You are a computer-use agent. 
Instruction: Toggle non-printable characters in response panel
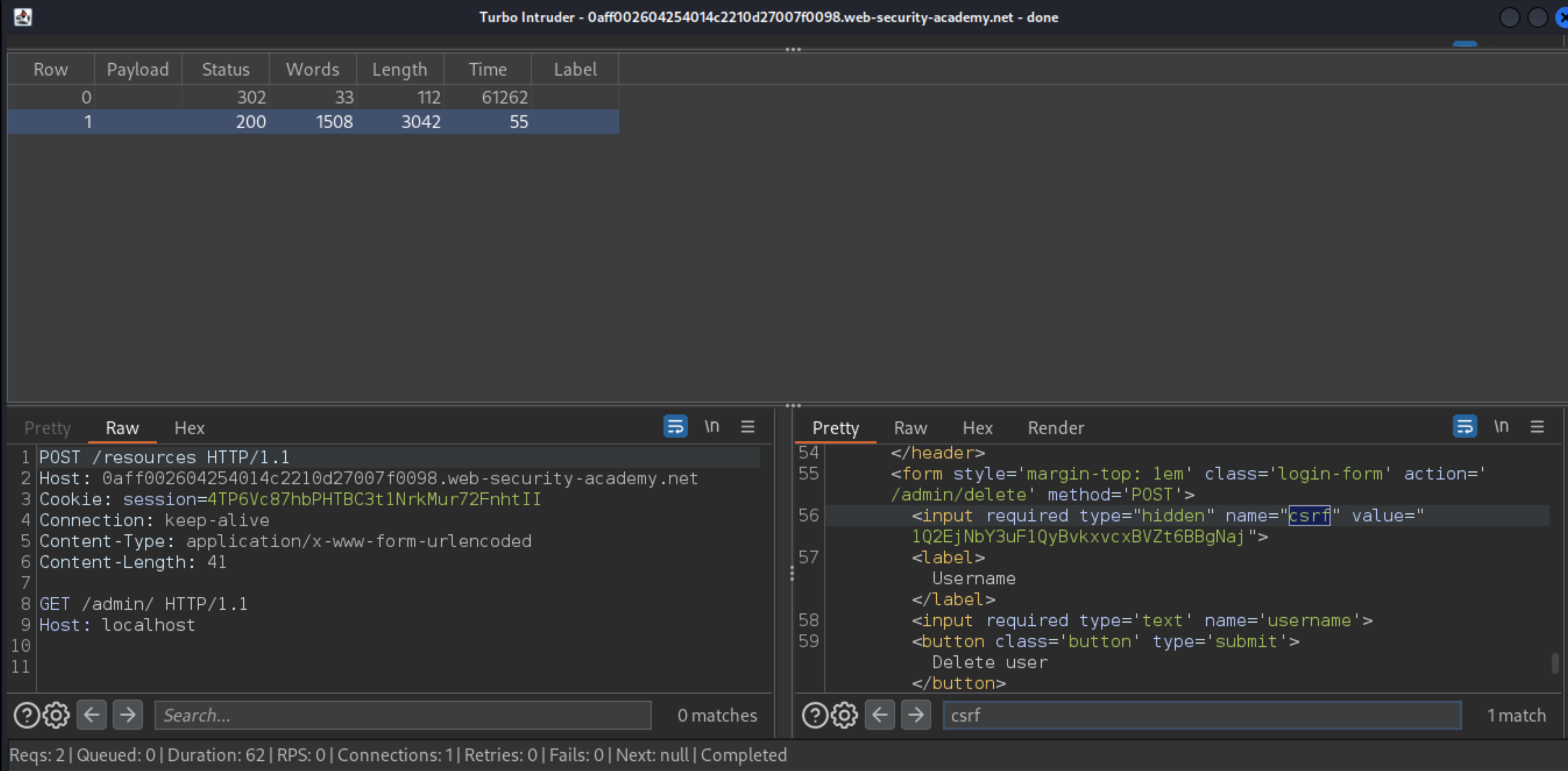pos(1501,427)
